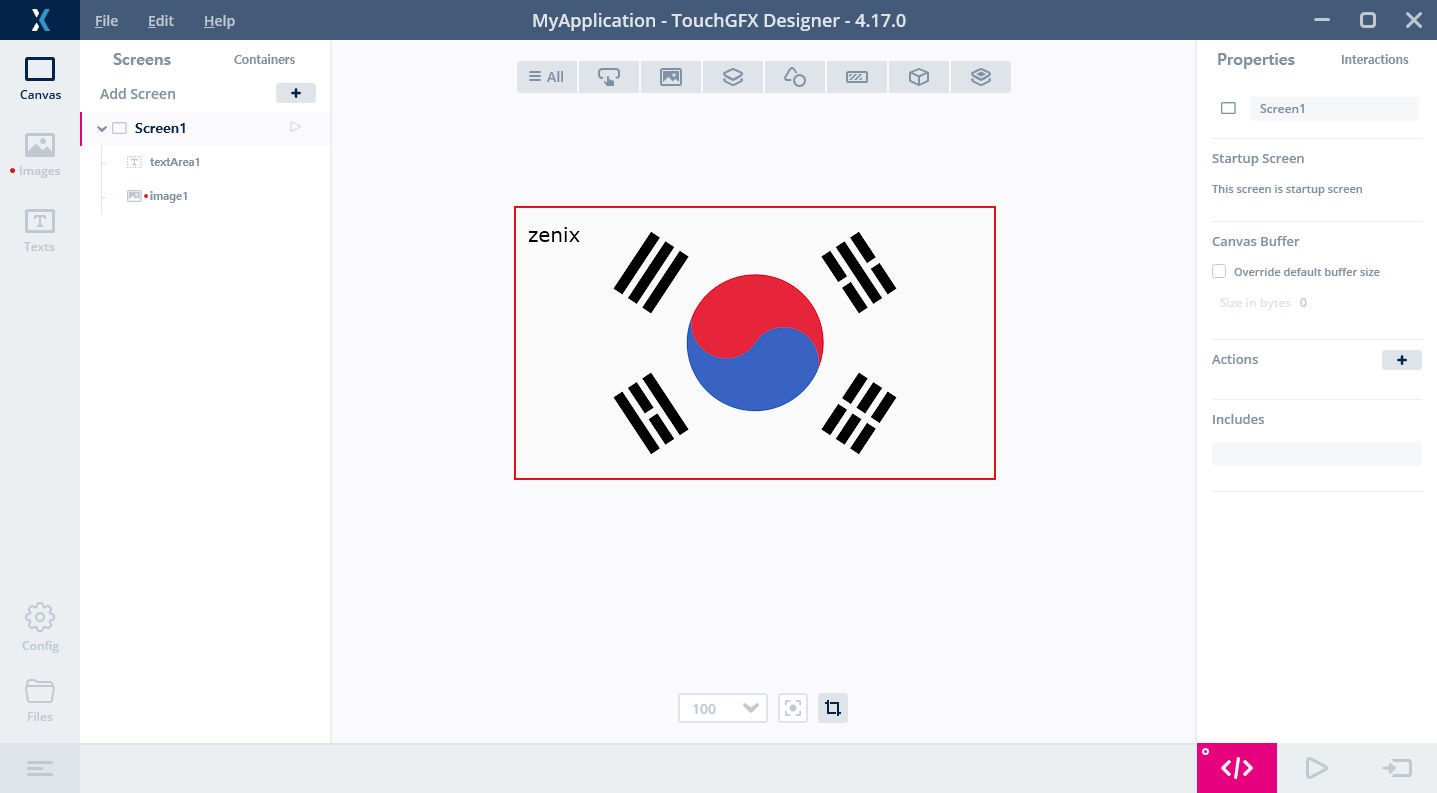Open the Config gear in the sidebar
1437x793 pixels.
40,627
